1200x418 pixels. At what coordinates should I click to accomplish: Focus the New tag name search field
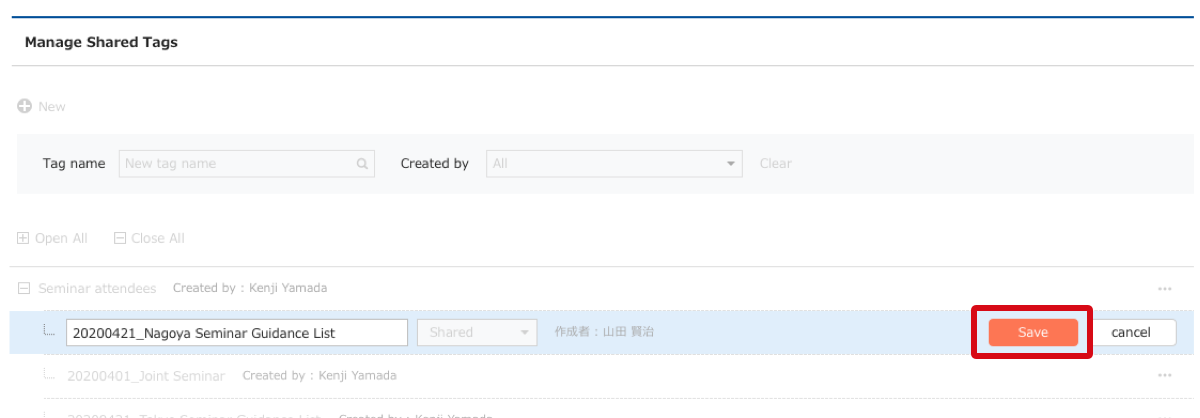point(246,163)
